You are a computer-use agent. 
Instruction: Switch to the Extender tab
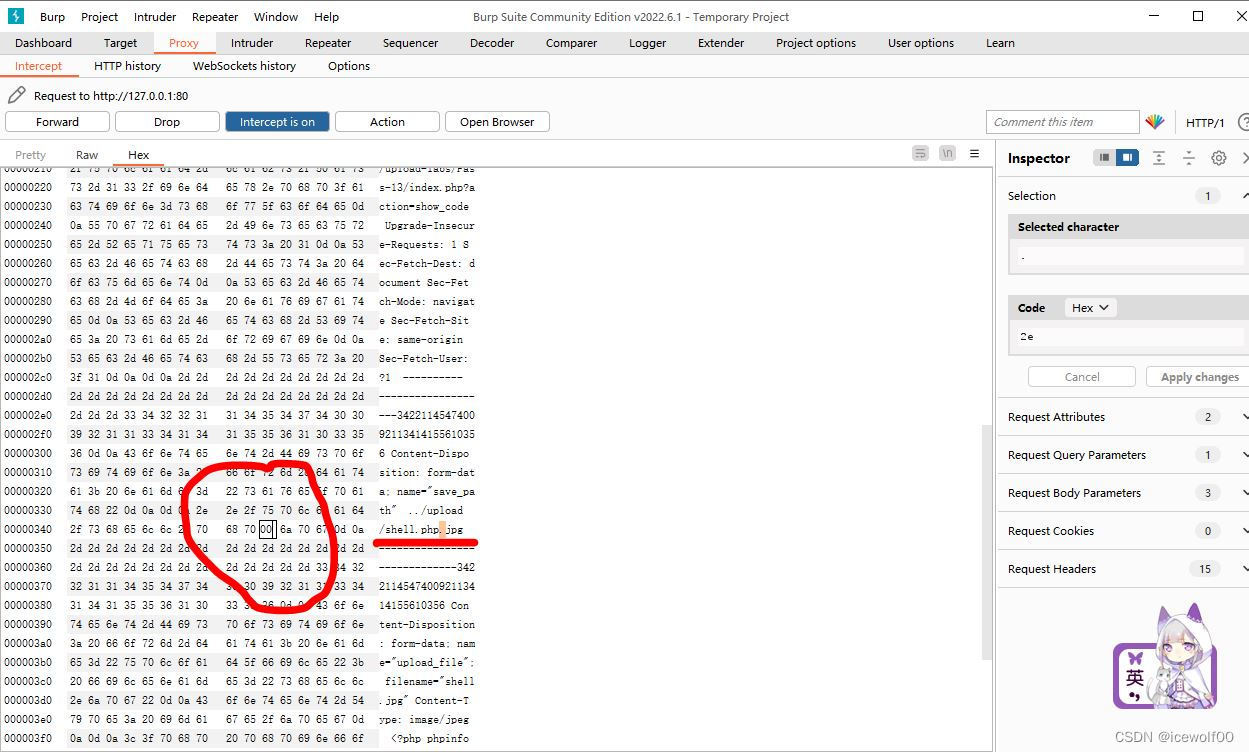721,43
